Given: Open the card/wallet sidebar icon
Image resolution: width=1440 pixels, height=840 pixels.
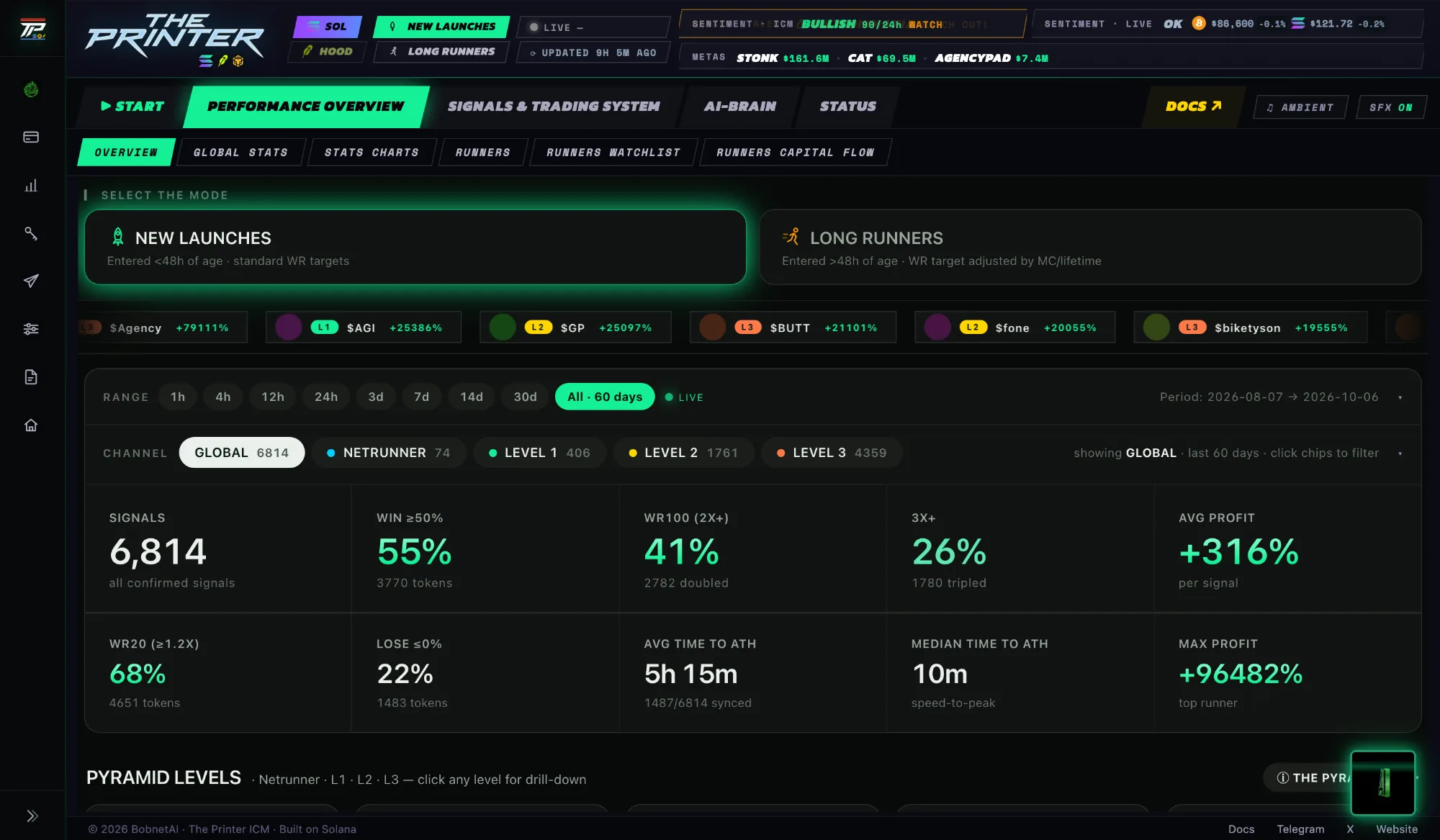Looking at the screenshot, I should tap(31, 137).
